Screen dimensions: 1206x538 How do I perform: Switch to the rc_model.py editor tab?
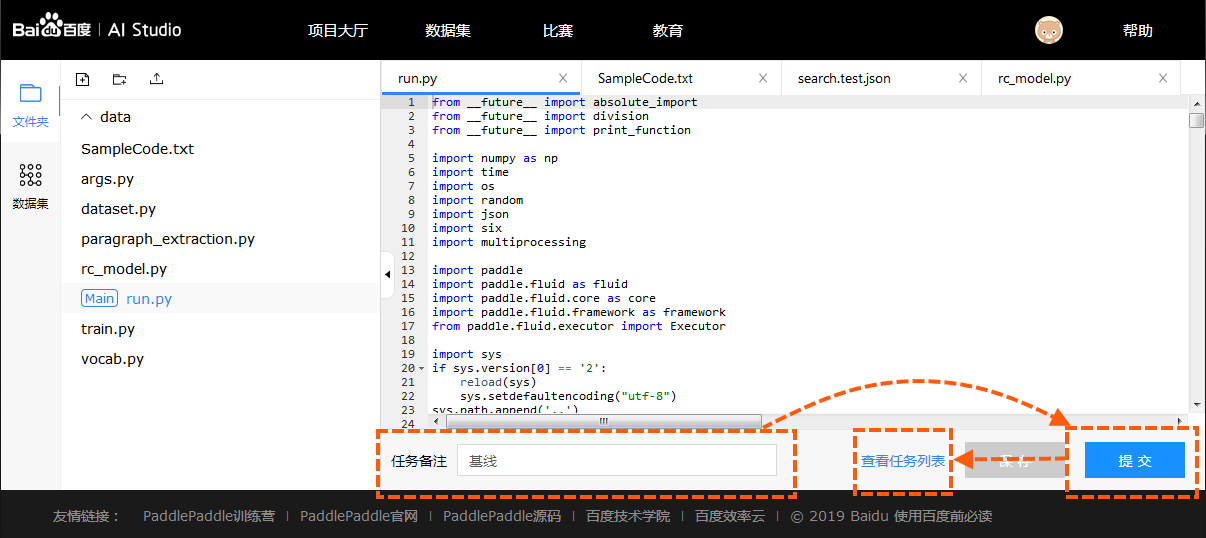(x=1081, y=78)
